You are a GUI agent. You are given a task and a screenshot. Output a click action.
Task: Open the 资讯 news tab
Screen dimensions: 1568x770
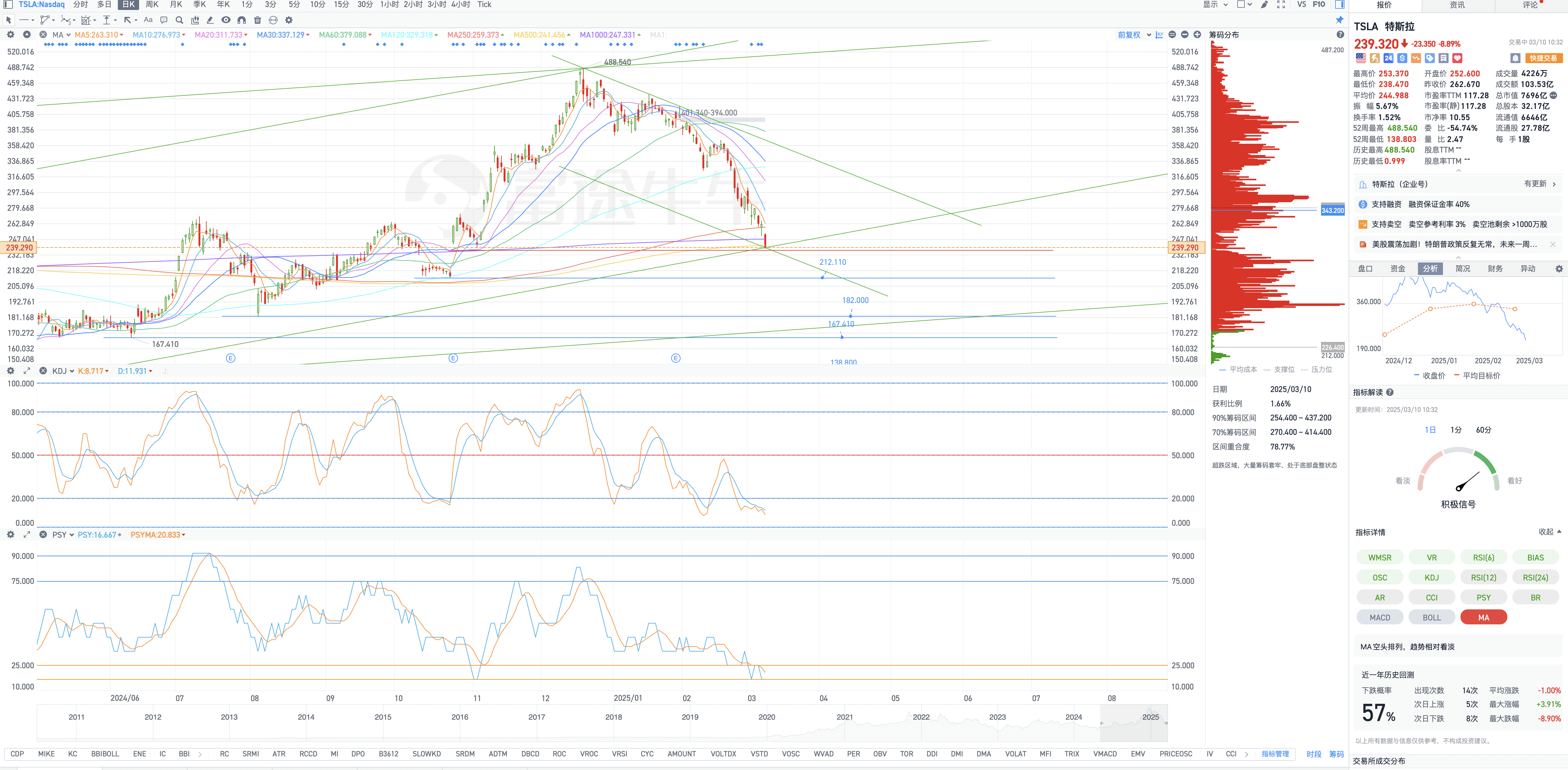point(1457,5)
